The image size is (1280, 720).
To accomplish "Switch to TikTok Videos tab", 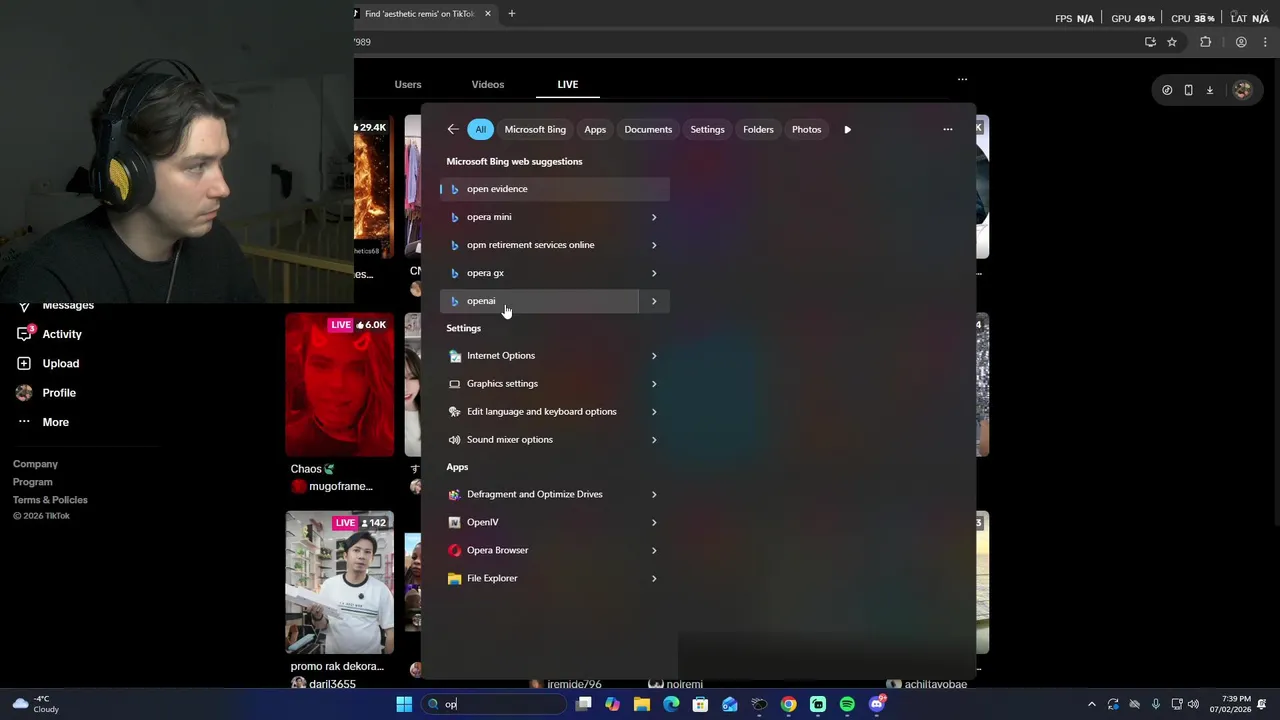I will (x=488, y=84).
